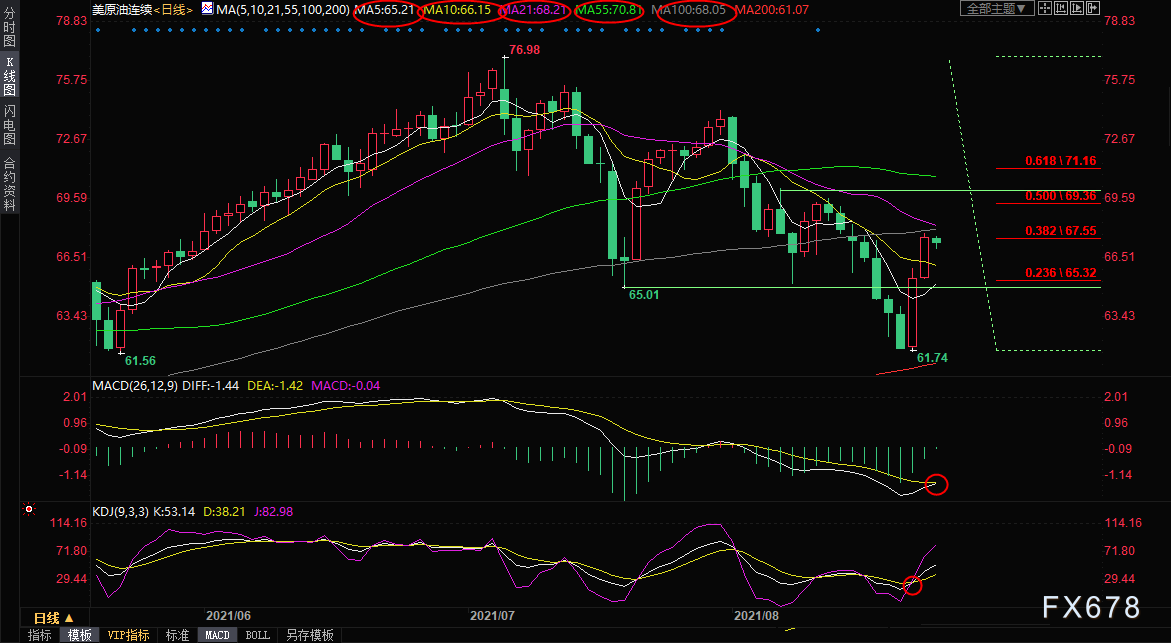This screenshot has height=643, width=1171.
Task: Click the 美原油连续 contract title
Action: click(x=122, y=10)
